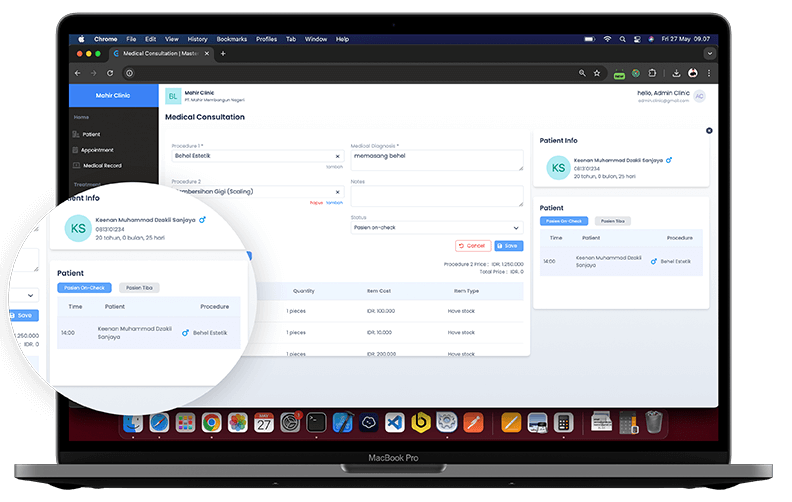792x502 pixels.
Task: Click the bookmark star in address bar
Action: (x=597, y=73)
